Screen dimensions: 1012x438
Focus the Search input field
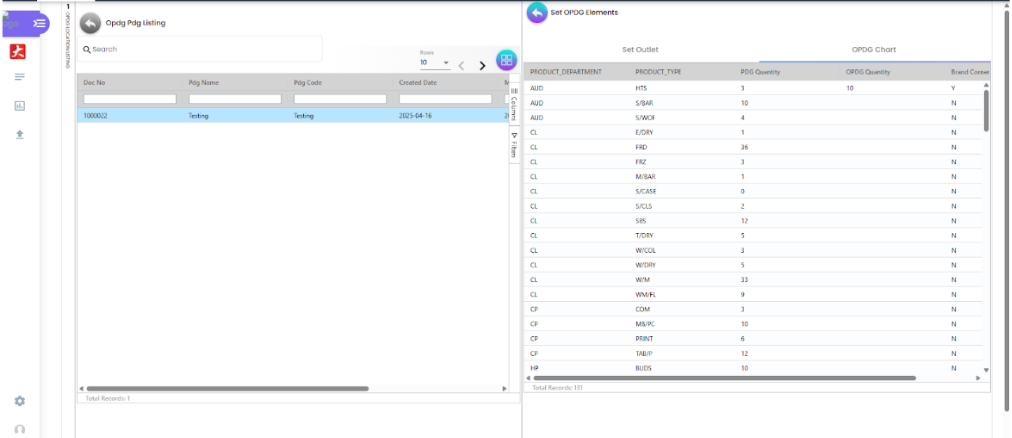click(199, 49)
